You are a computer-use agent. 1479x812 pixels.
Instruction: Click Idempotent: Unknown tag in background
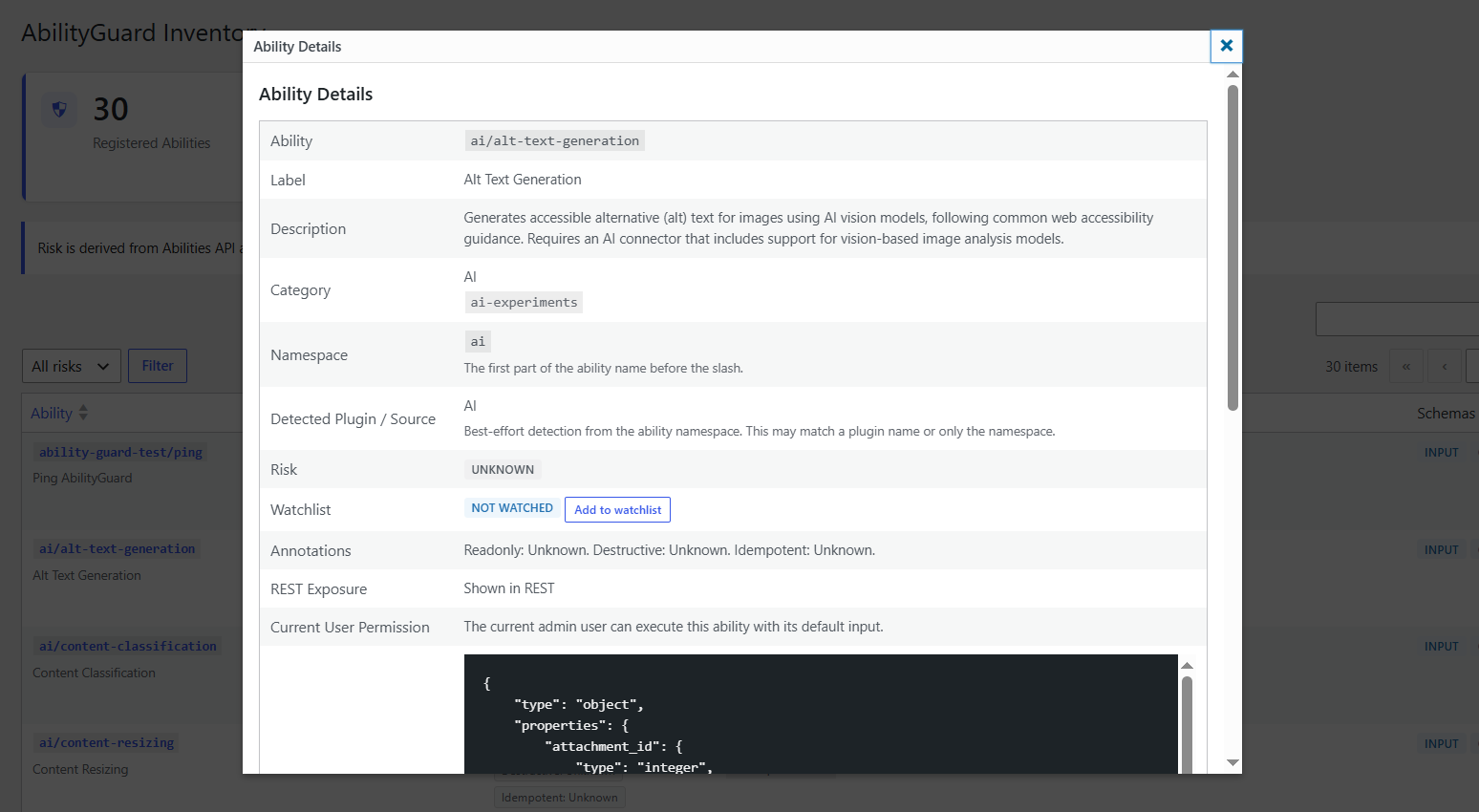pos(560,798)
